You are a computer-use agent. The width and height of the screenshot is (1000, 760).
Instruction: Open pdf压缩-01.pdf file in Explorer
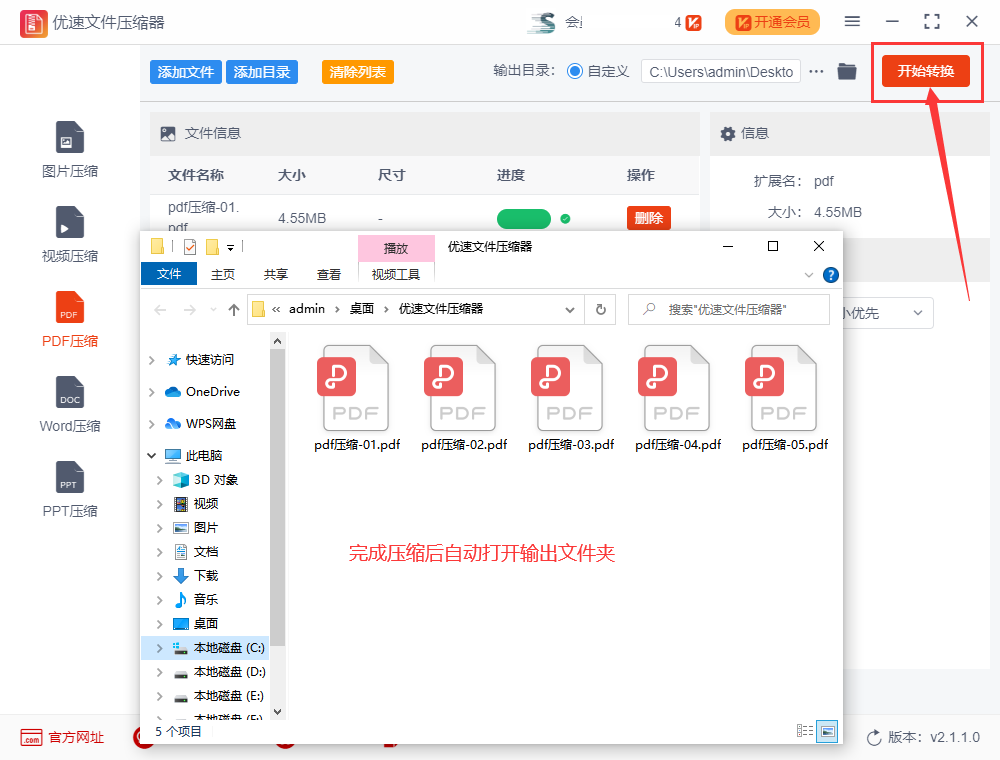[x=357, y=398]
